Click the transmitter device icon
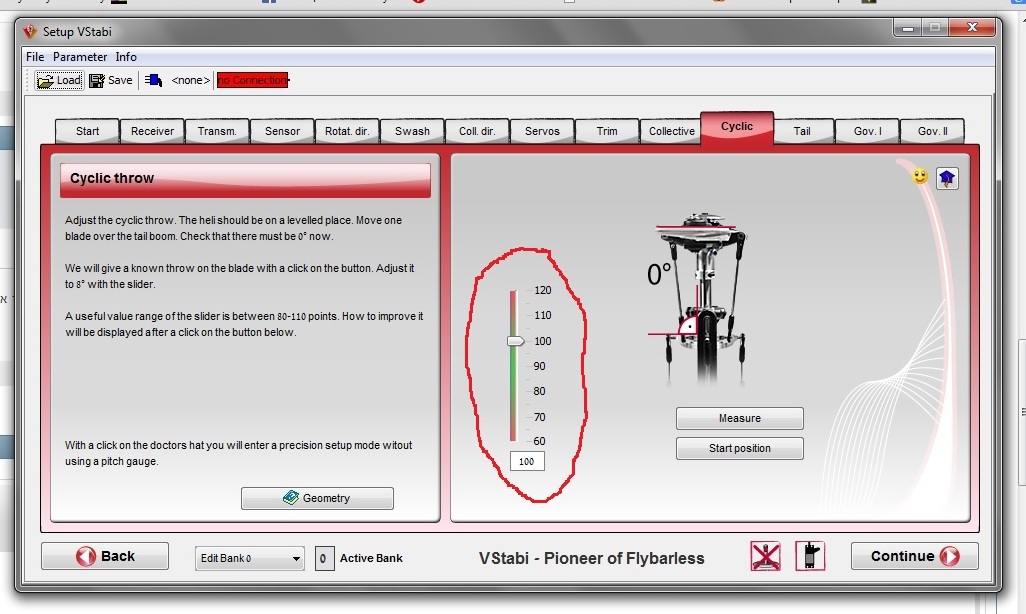The width and height of the screenshot is (1026, 614). point(810,556)
